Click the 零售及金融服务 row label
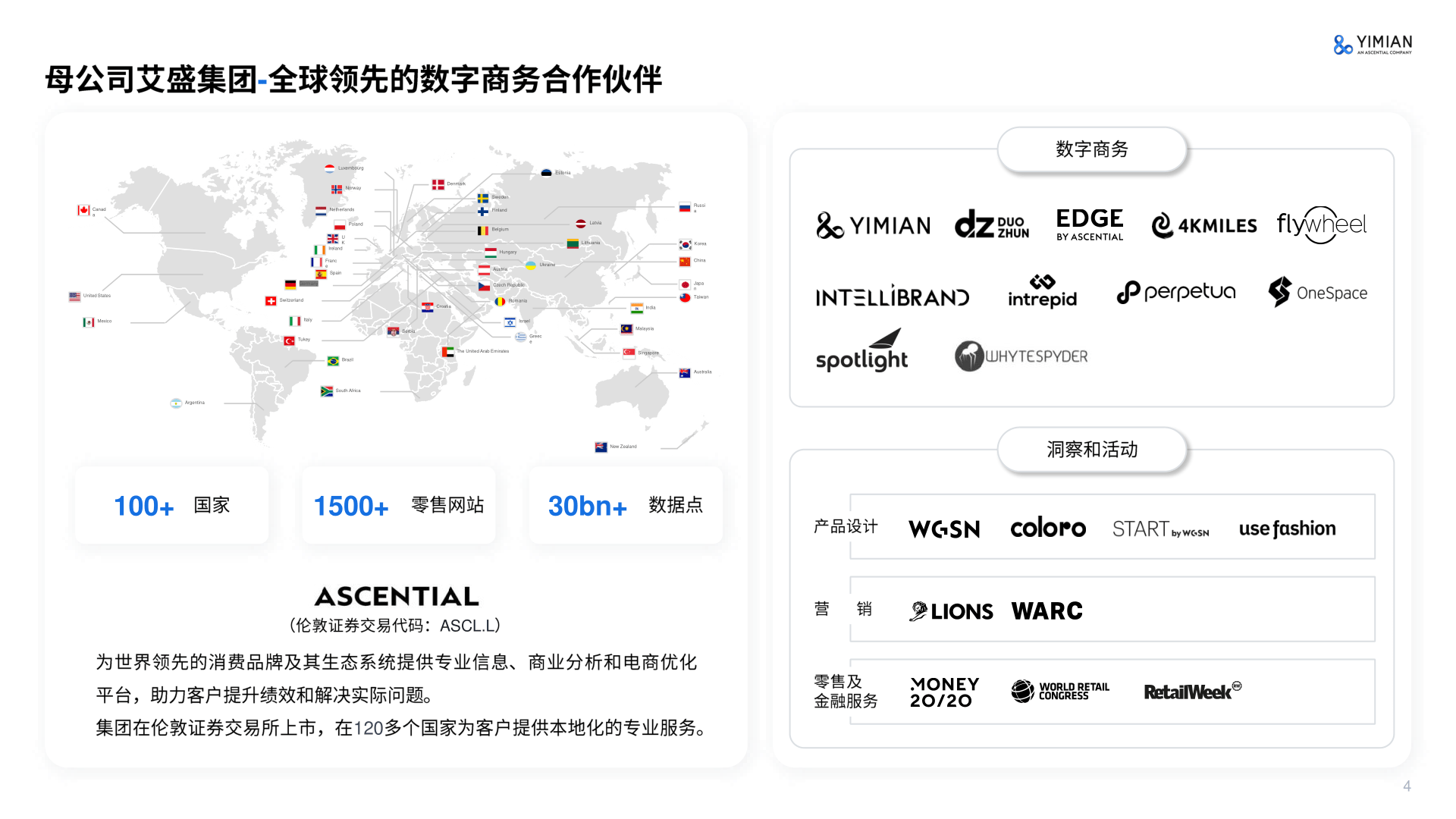The width and height of the screenshot is (1456, 819). pos(846,692)
